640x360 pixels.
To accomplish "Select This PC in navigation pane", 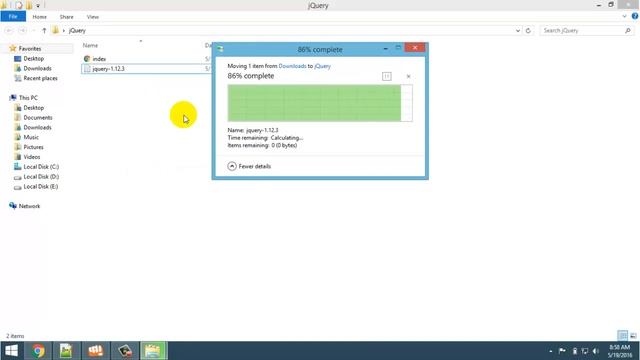I will [x=28, y=98].
